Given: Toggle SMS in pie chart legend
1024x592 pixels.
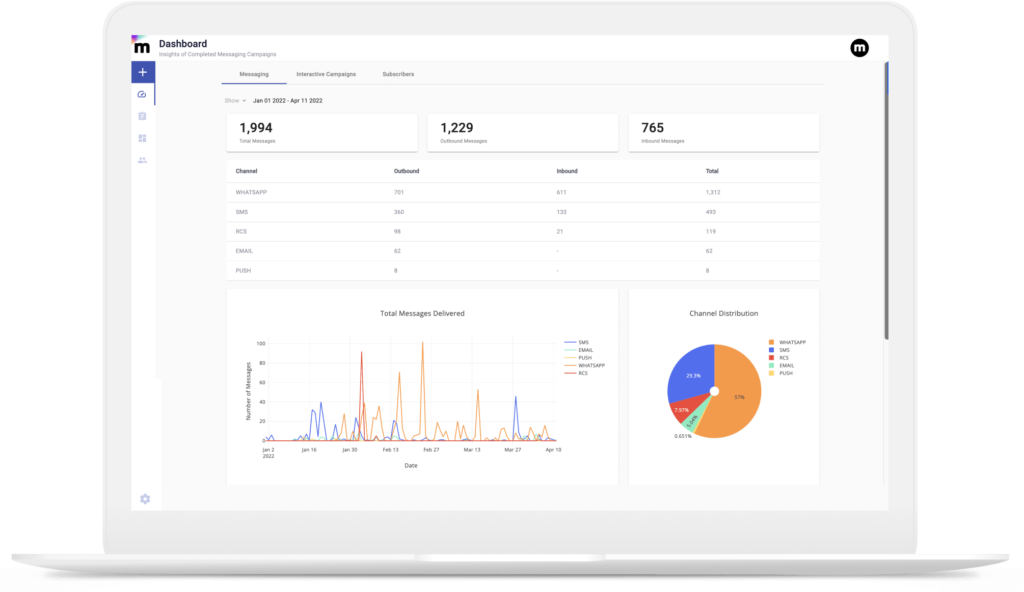Looking at the screenshot, I should 779,350.
